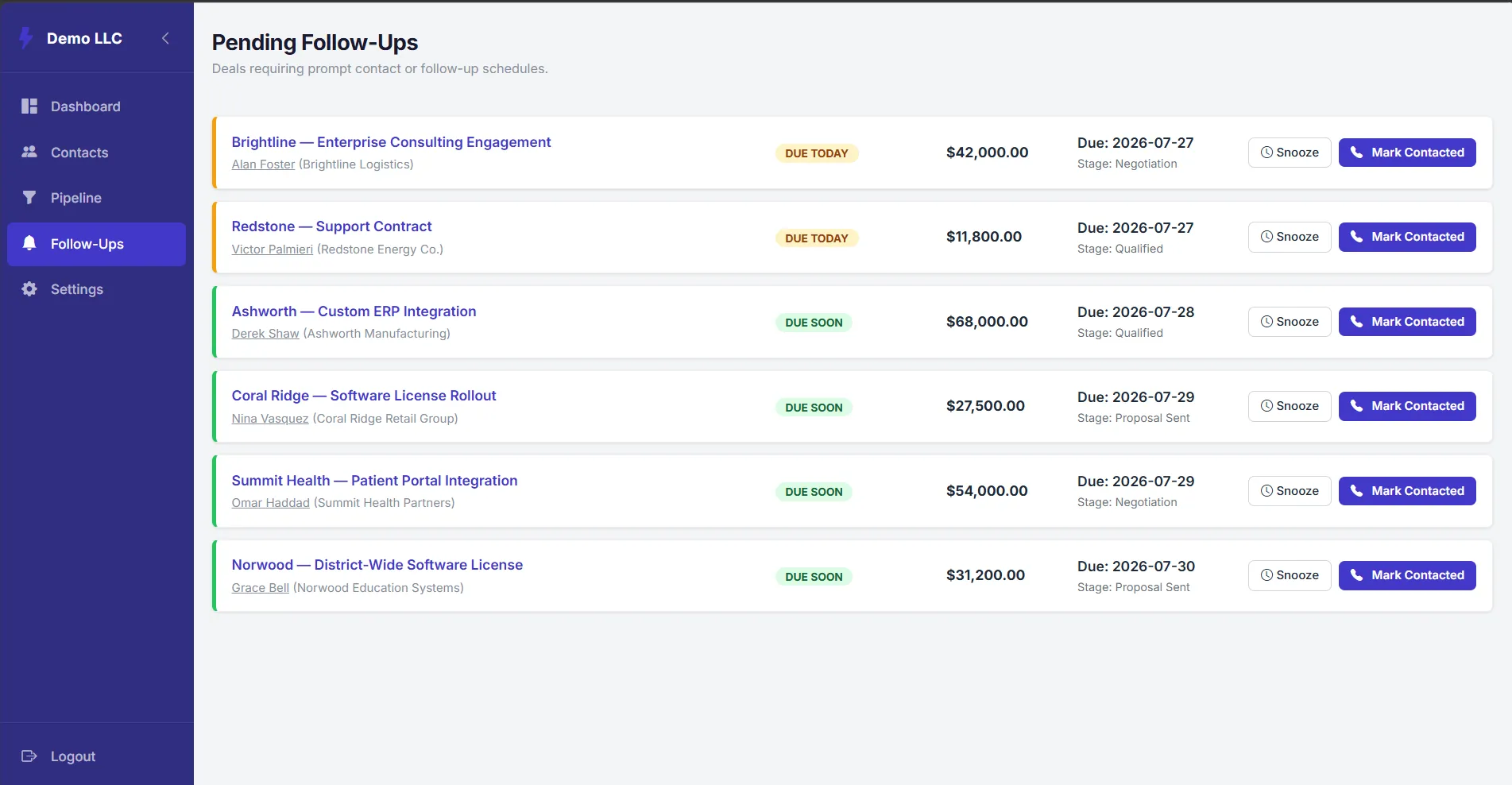Open contact Derek Shaw
Image resolution: width=1512 pixels, height=785 pixels.
coord(265,334)
